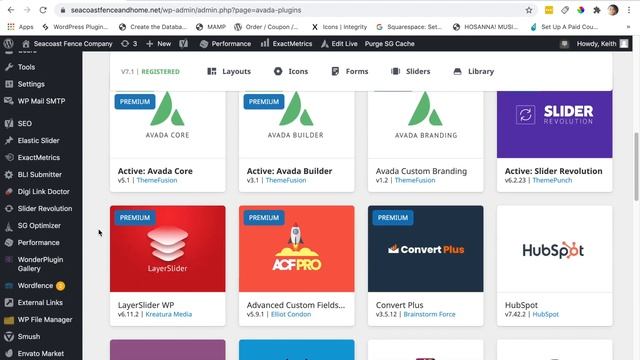Open Chrome profile avatar

613,10
